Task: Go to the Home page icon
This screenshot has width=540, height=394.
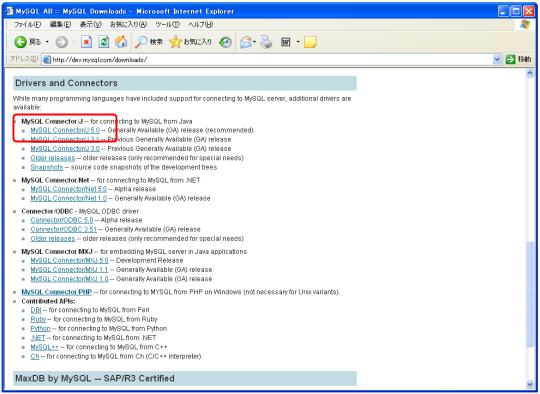Action: (121, 42)
